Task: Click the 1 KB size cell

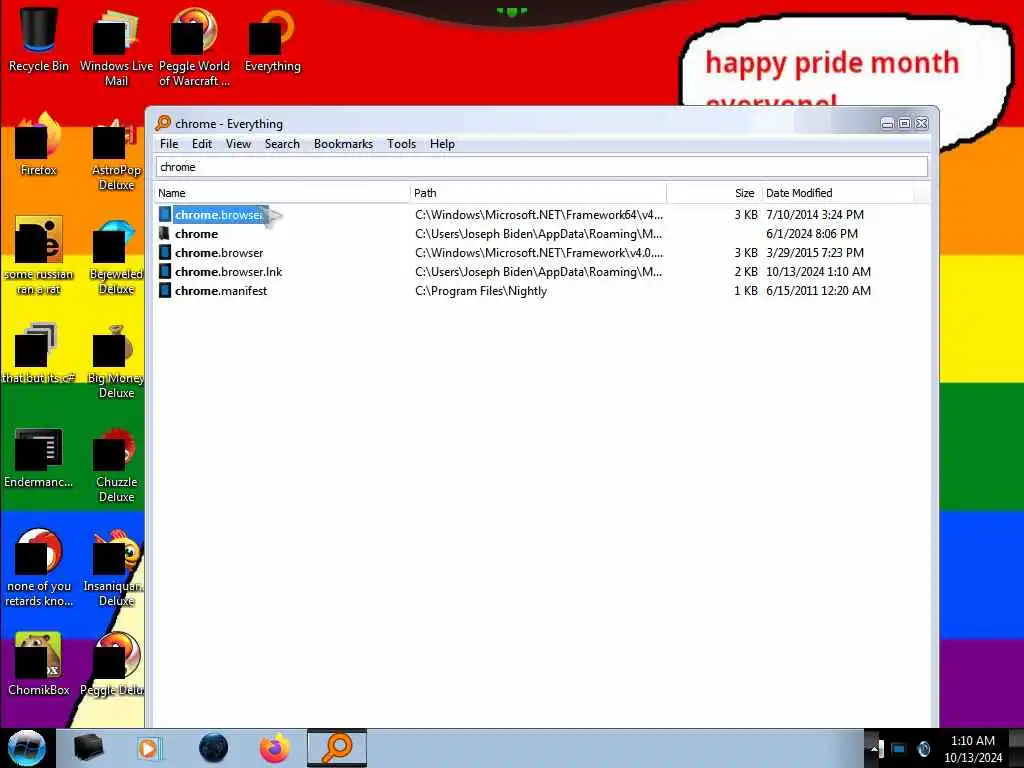Action: pyautogui.click(x=746, y=291)
